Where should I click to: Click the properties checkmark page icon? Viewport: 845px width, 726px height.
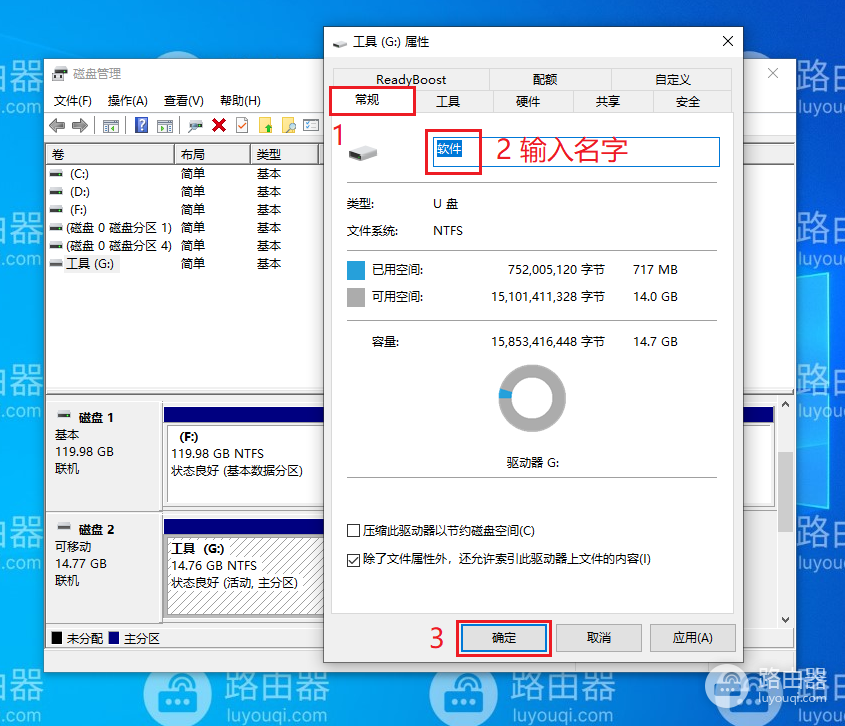tap(242, 125)
